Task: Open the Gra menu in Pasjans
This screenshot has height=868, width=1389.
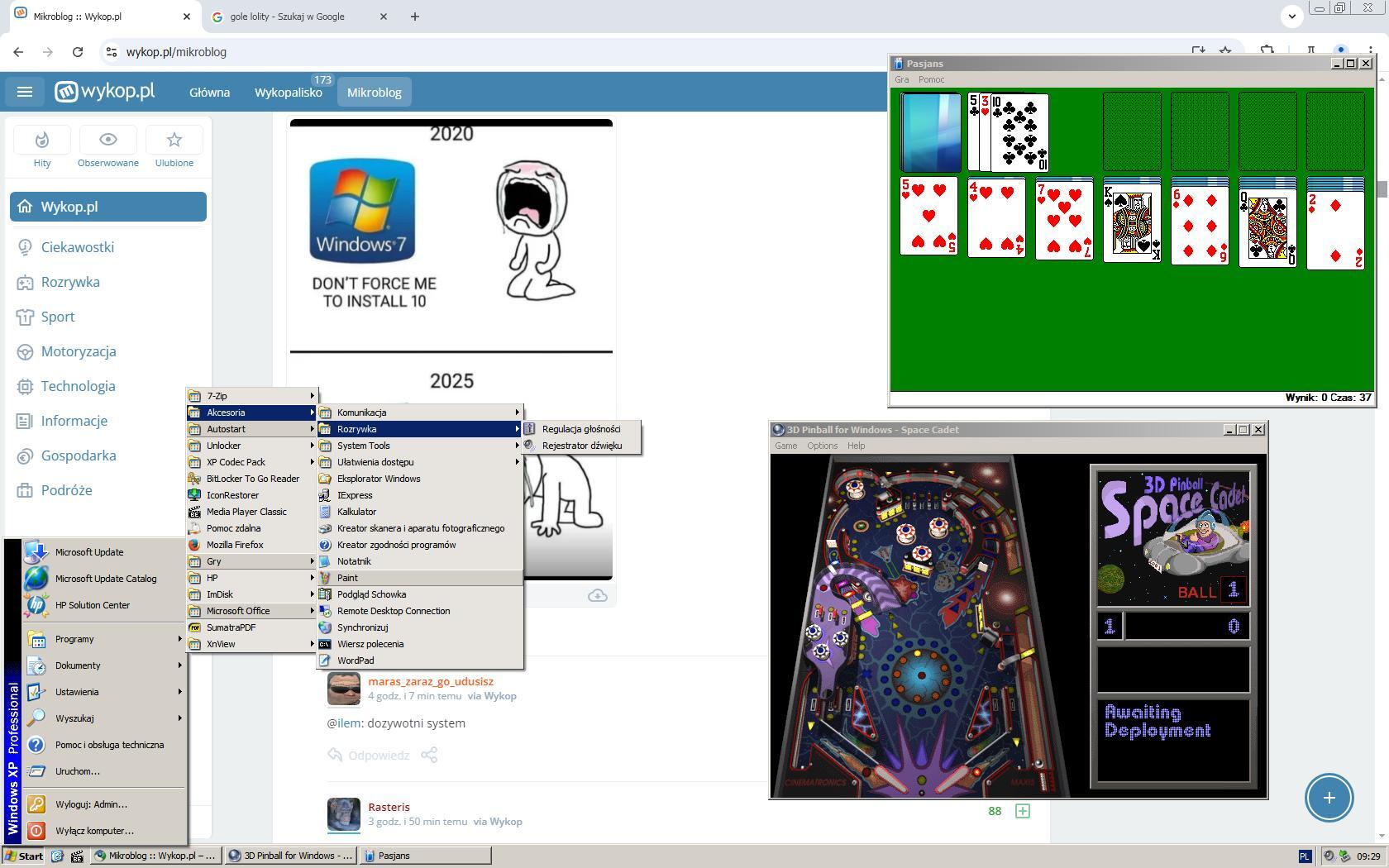Action: click(901, 79)
